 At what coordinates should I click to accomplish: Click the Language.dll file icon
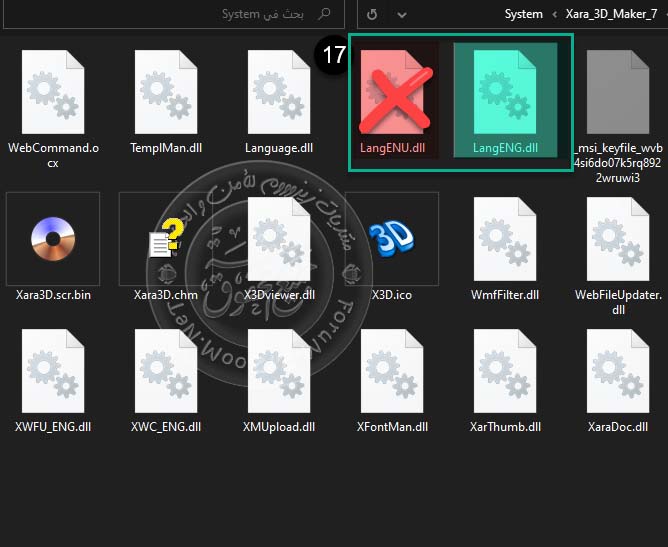pos(279,92)
